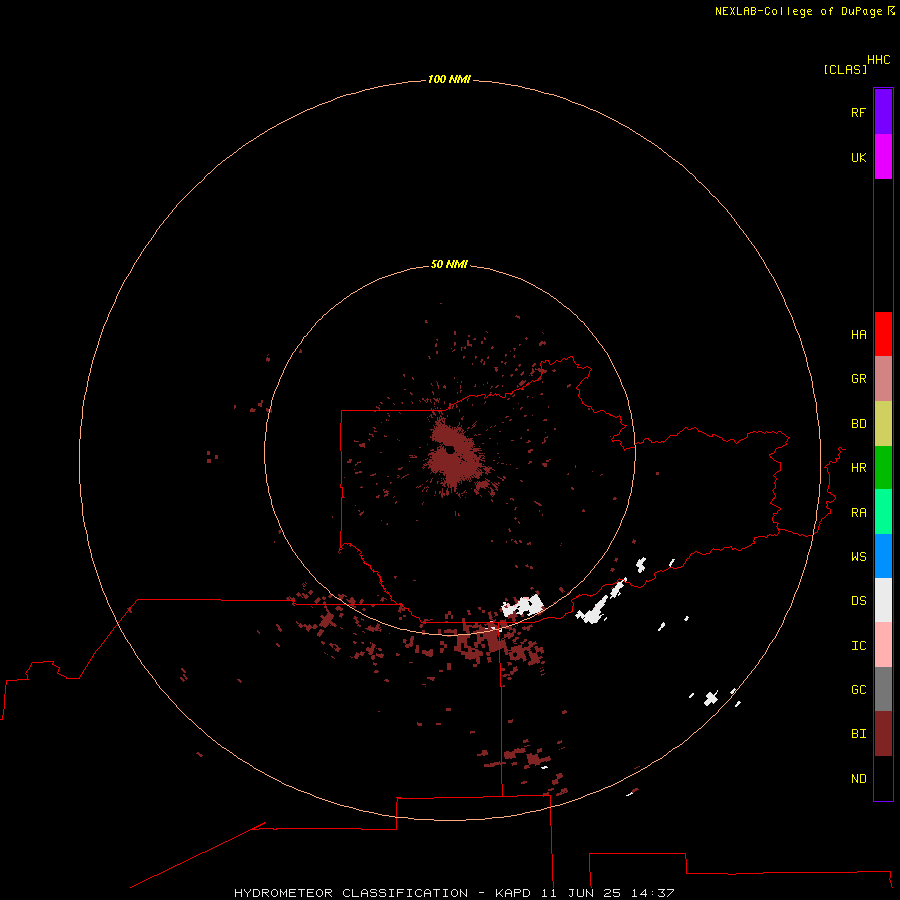The width and height of the screenshot is (900, 900).
Task: Click the GC gray legend swatch
Action: (x=883, y=689)
